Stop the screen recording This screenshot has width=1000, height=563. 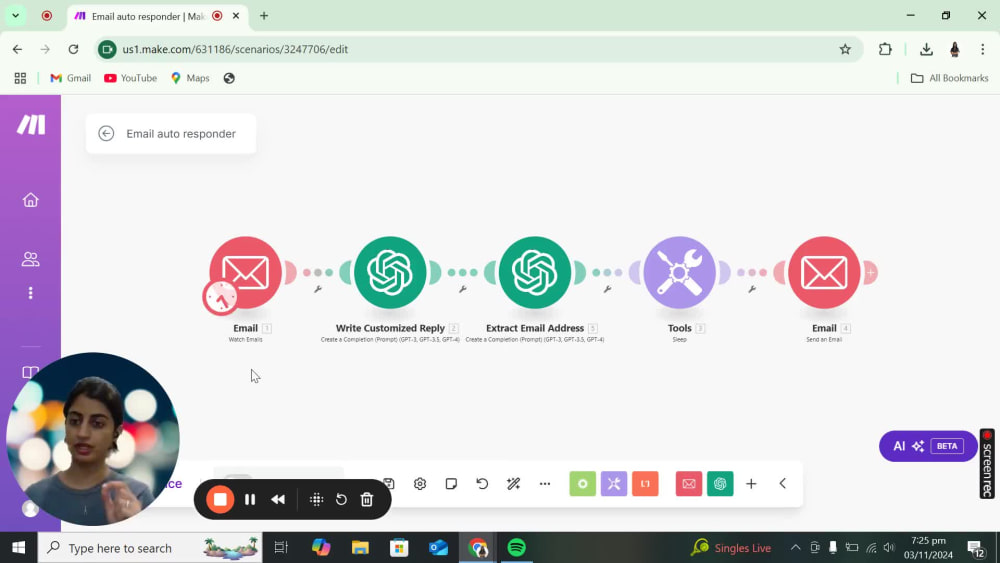click(x=220, y=499)
